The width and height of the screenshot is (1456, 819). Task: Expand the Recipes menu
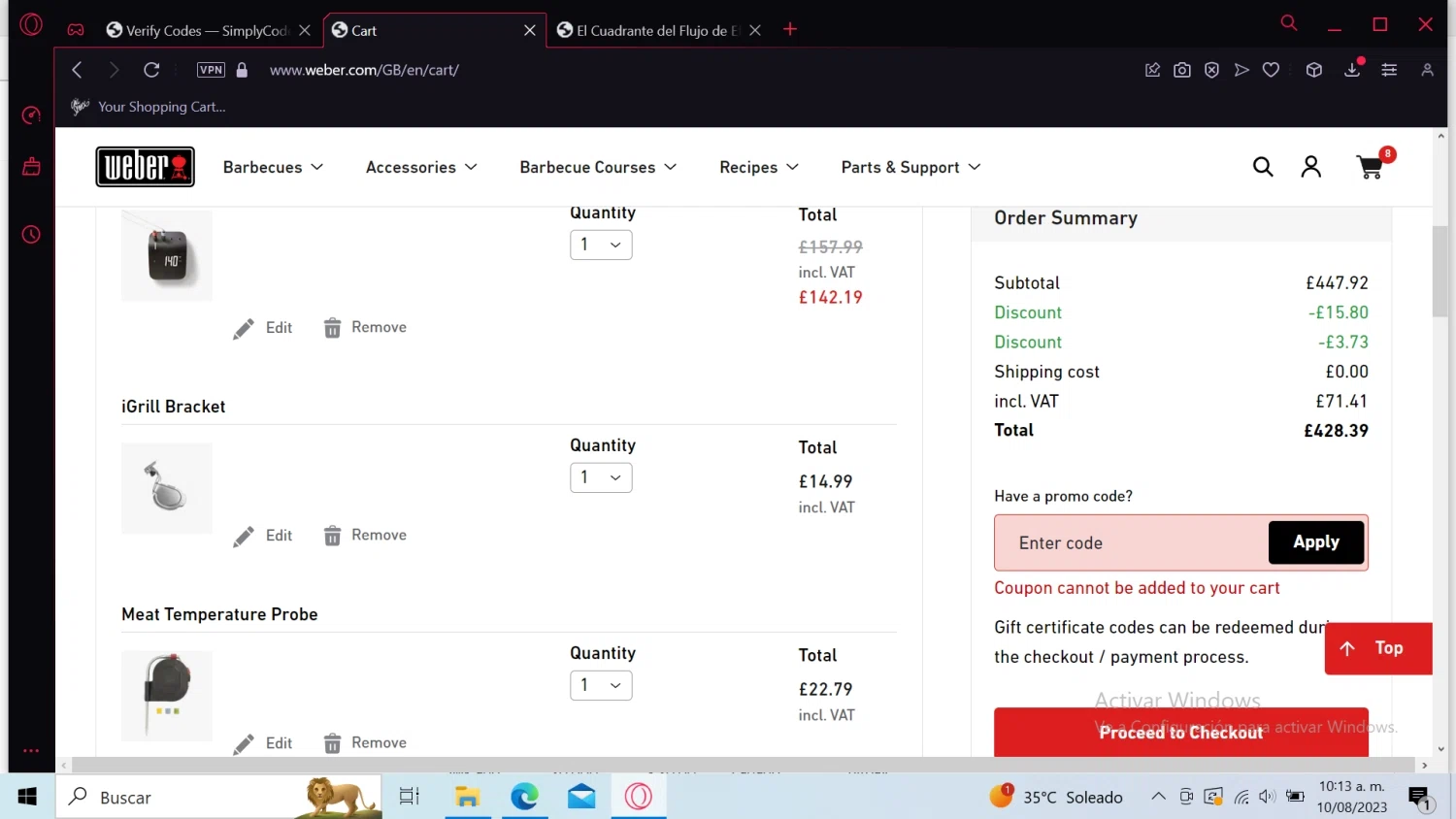point(760,167)
